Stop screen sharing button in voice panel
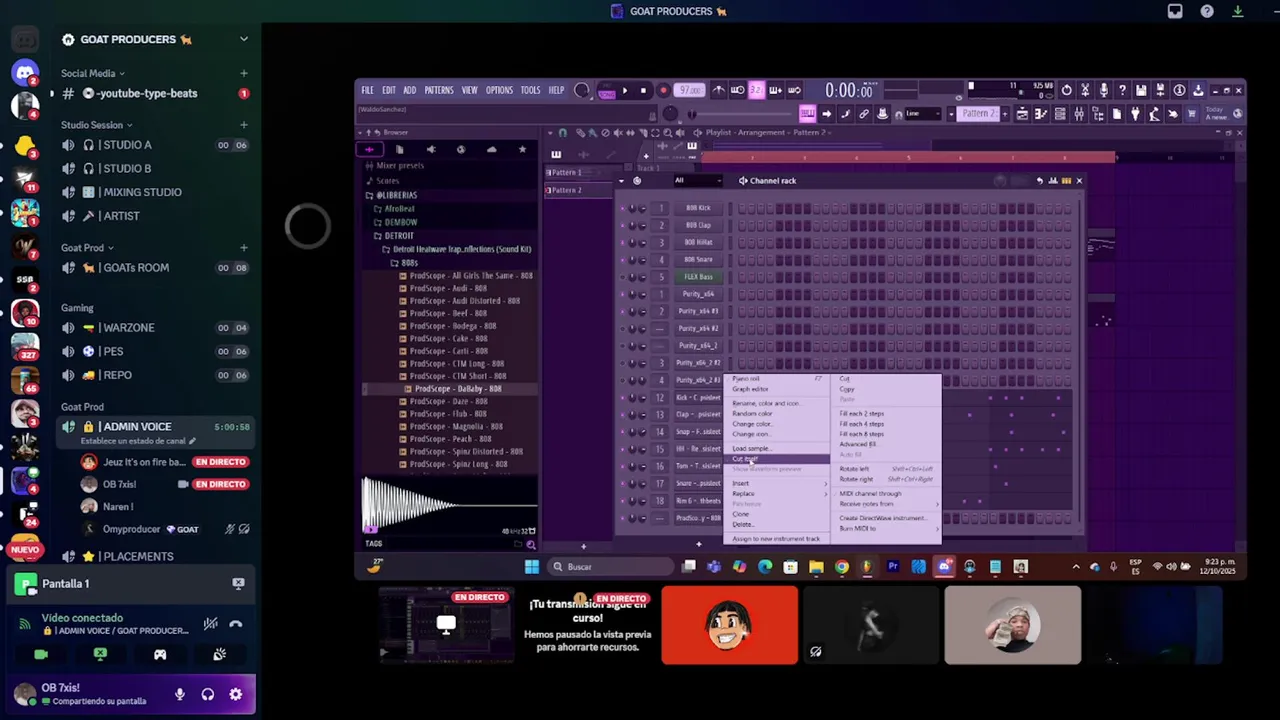 point(100,654)
